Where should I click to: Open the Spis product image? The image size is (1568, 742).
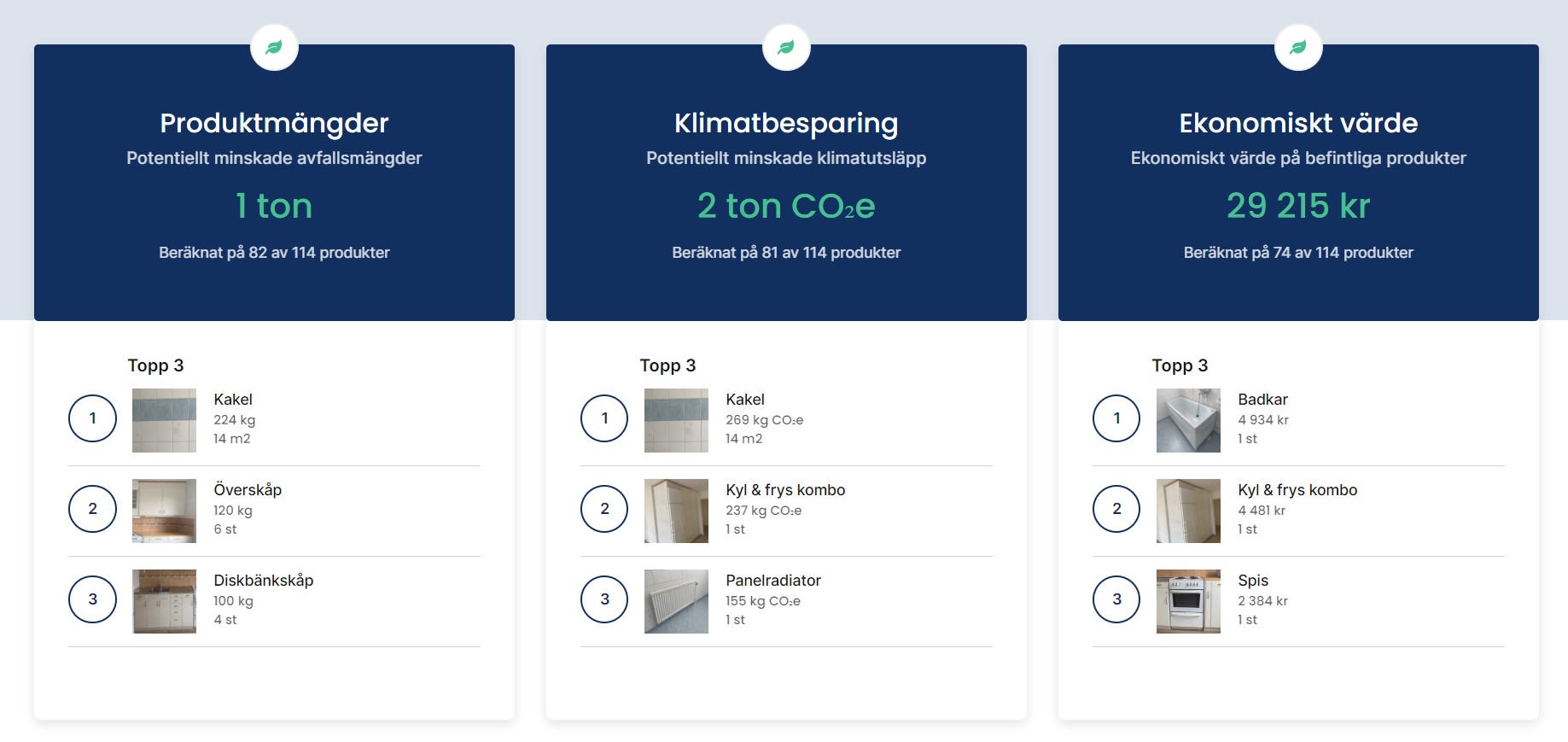(x=1188, y=601)
